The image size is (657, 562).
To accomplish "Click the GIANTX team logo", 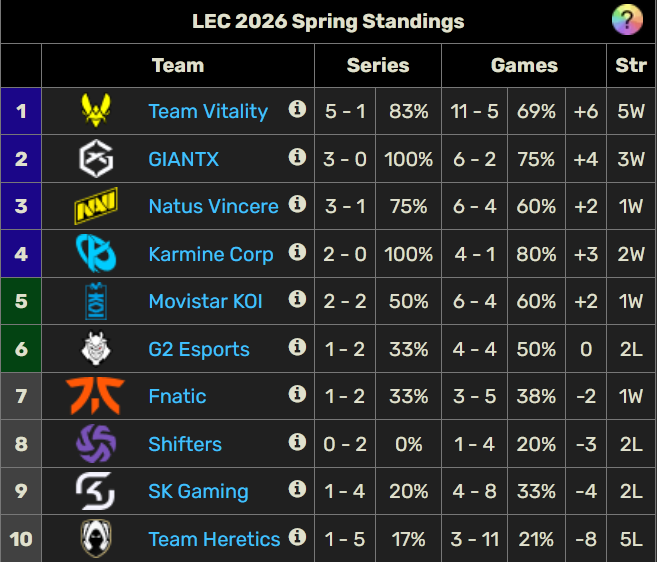I will tap(96, 159).
